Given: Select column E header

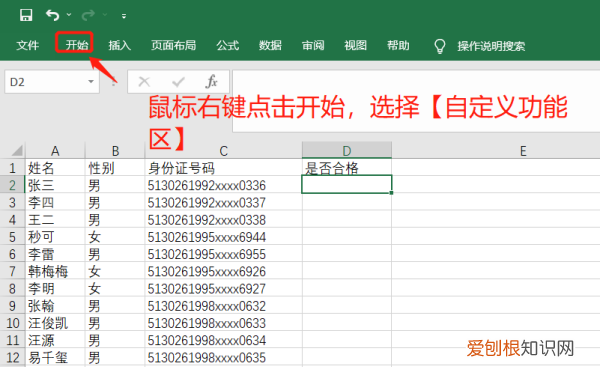Looking at the screenshot, I should (523, 151).
